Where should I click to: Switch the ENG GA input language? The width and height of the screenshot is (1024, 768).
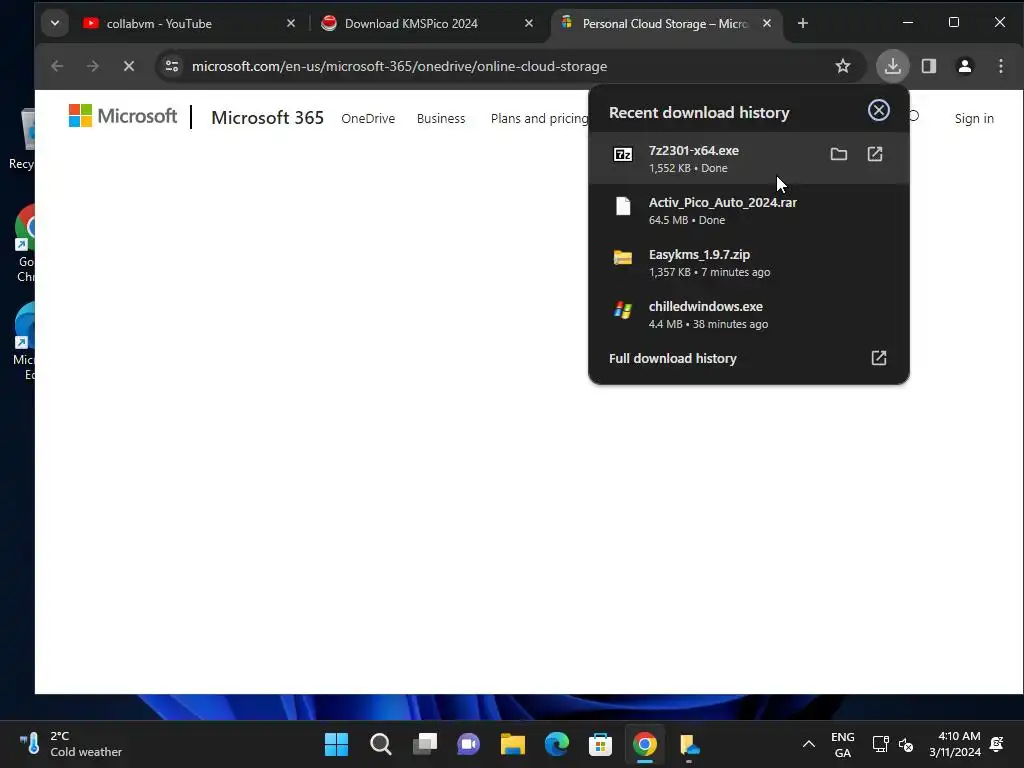pyautogui.click(x=842, y=744)
